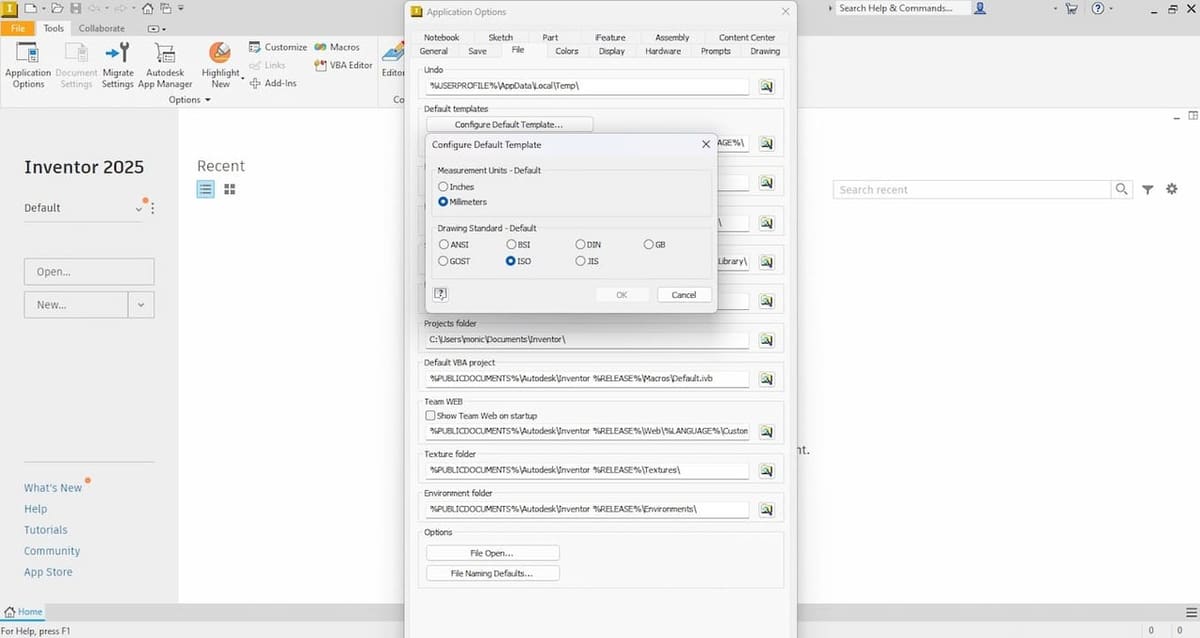1200x638 pixels.
Task: Open the File ribbon menu
Action: 18,28
